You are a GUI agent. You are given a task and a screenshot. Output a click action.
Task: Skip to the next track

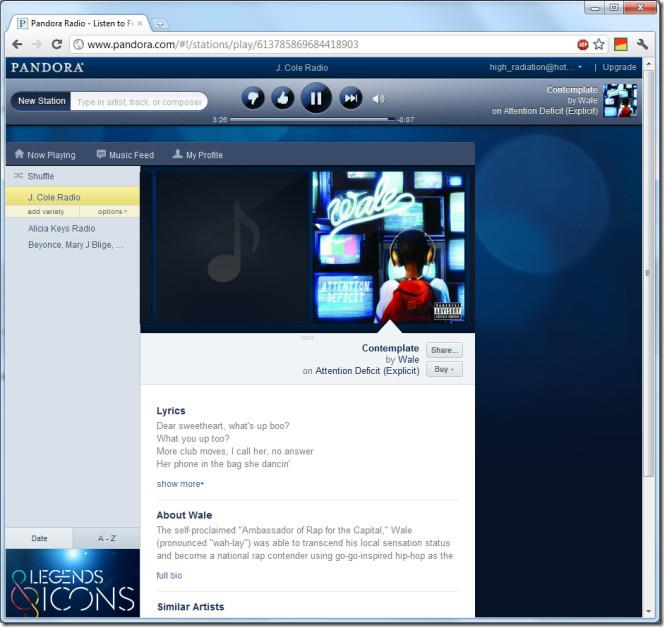click(350, 98)
